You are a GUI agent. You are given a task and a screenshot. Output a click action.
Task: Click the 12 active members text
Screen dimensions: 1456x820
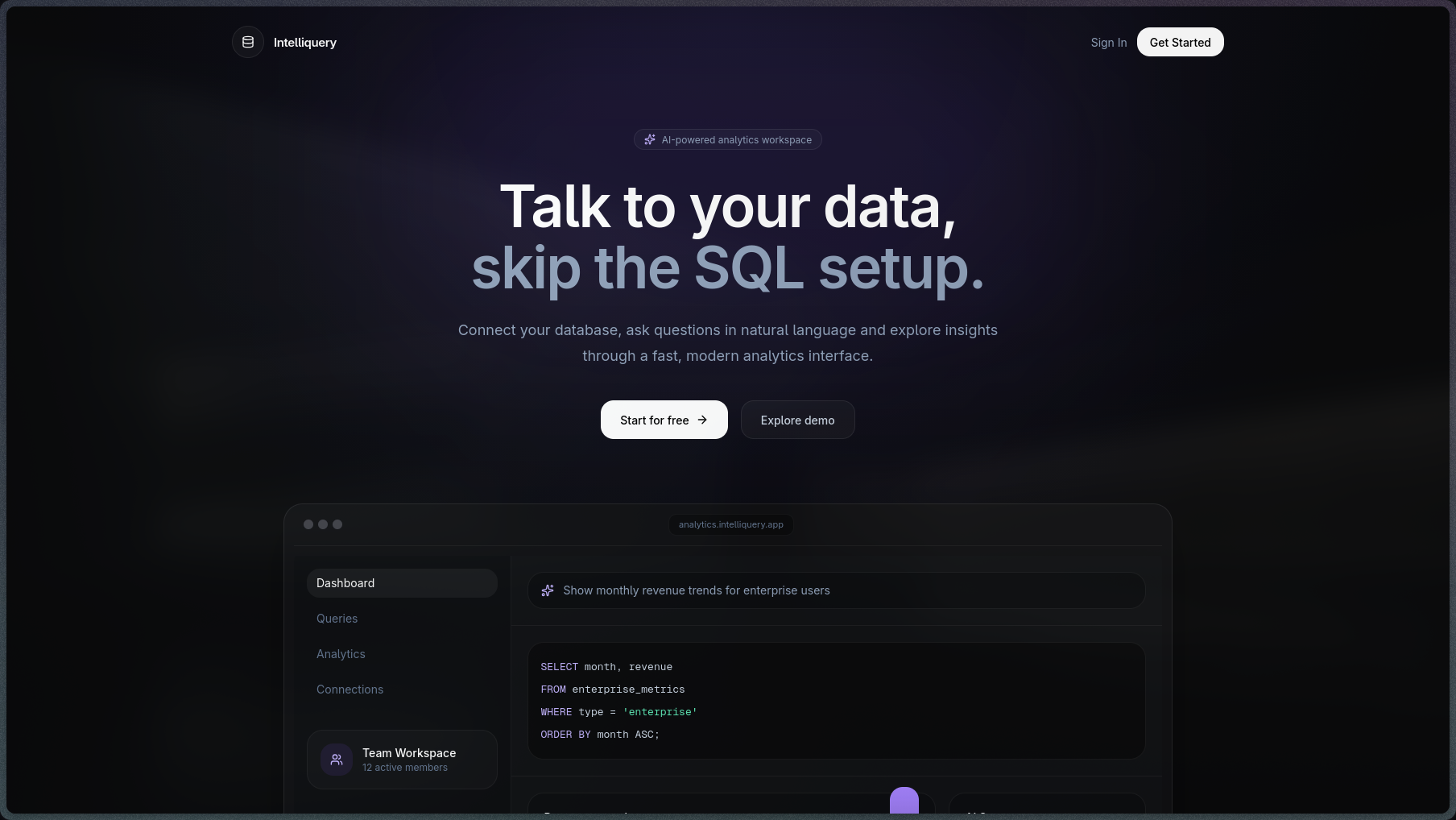(405, 768)
